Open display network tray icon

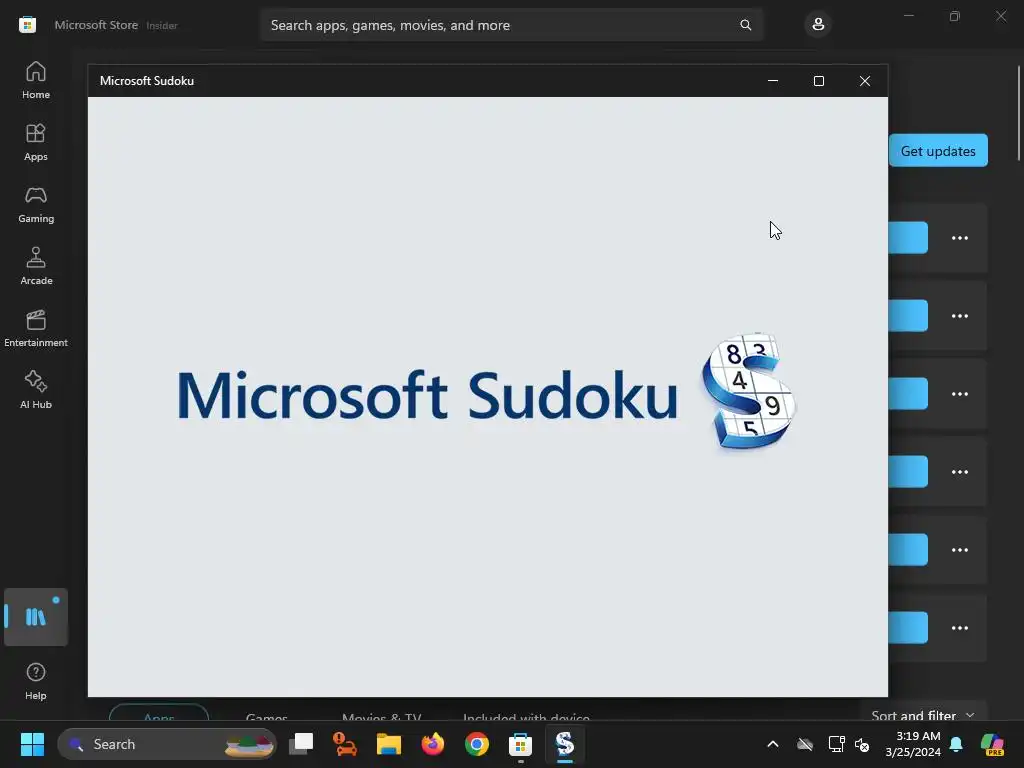836,744
